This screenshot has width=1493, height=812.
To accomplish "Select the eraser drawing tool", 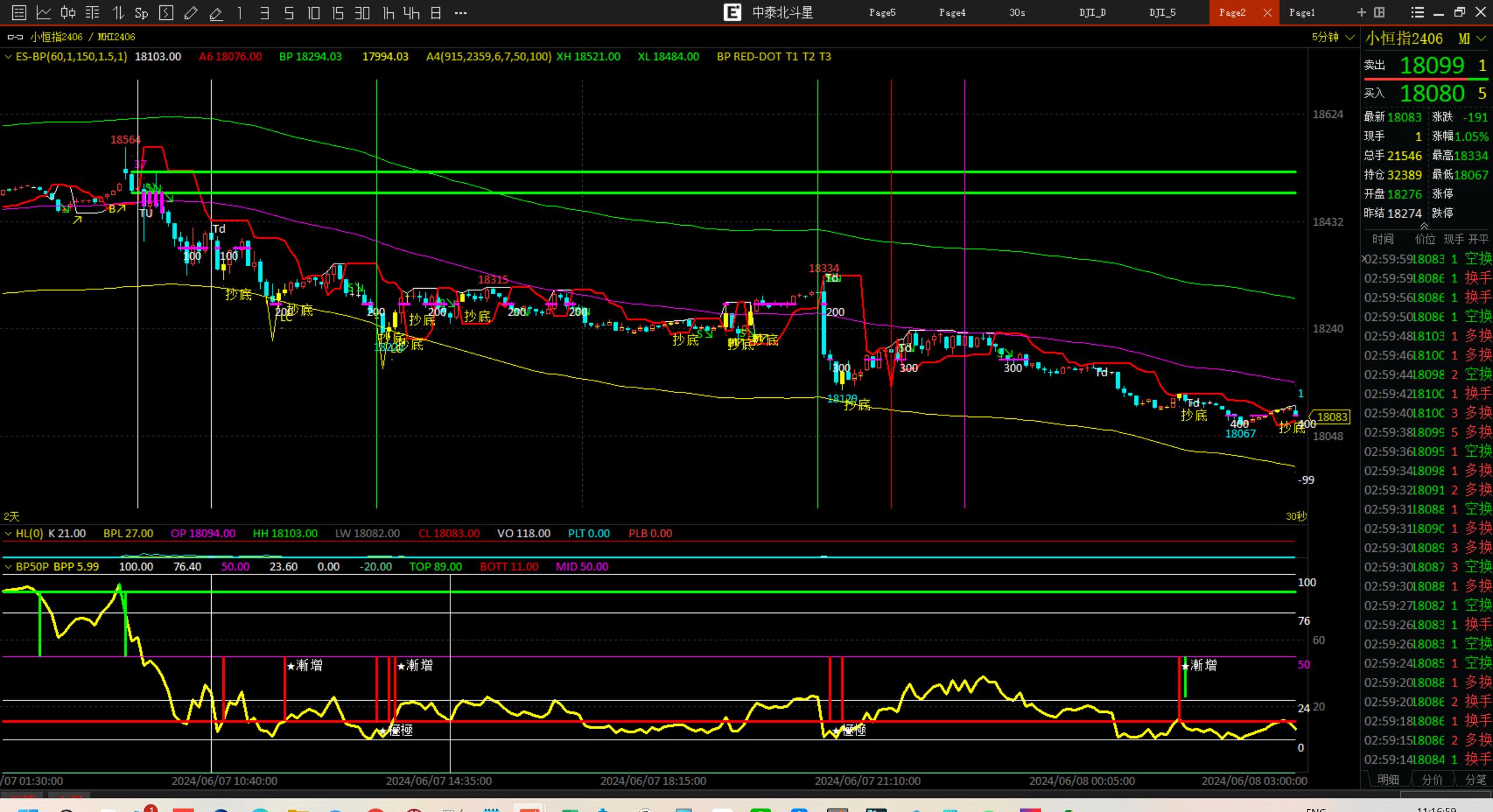I will click(216, 13).
